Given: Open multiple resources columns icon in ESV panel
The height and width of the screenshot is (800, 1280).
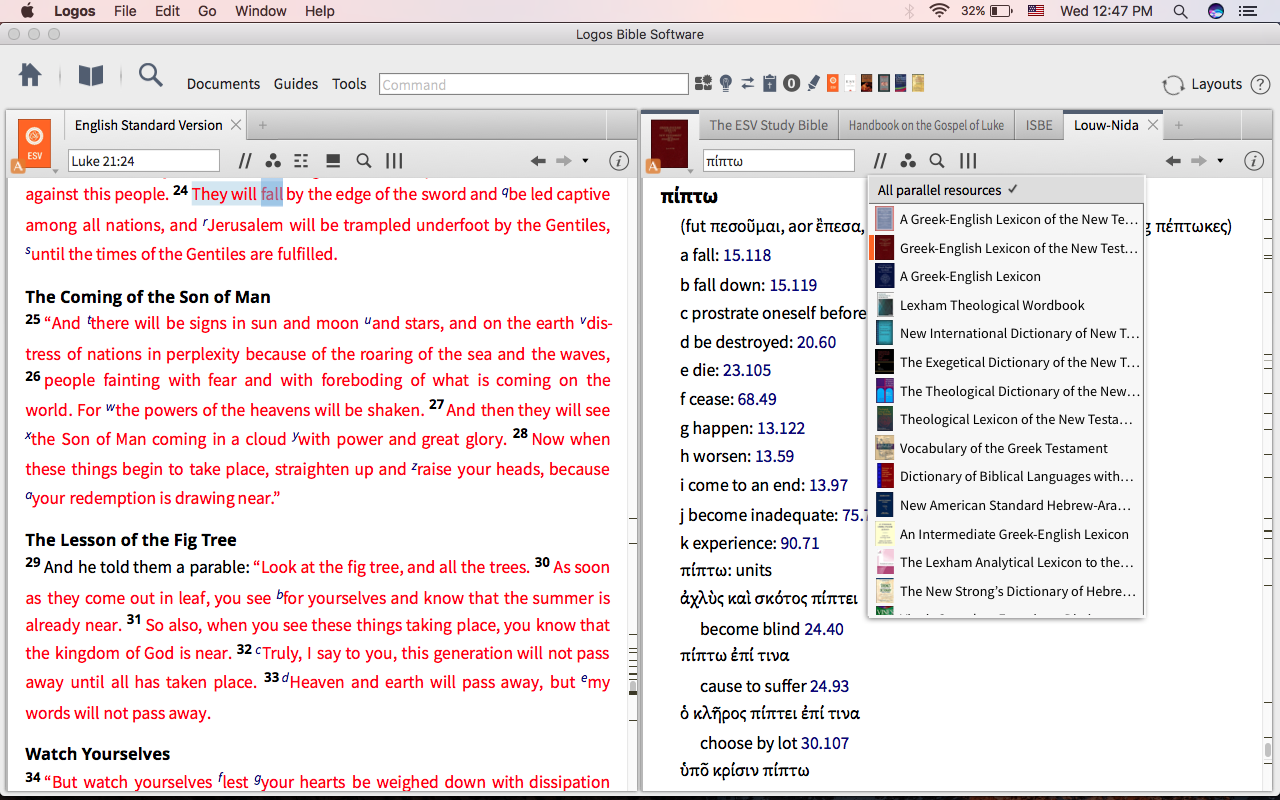Looking at the screenshot, I should point(394,161).
